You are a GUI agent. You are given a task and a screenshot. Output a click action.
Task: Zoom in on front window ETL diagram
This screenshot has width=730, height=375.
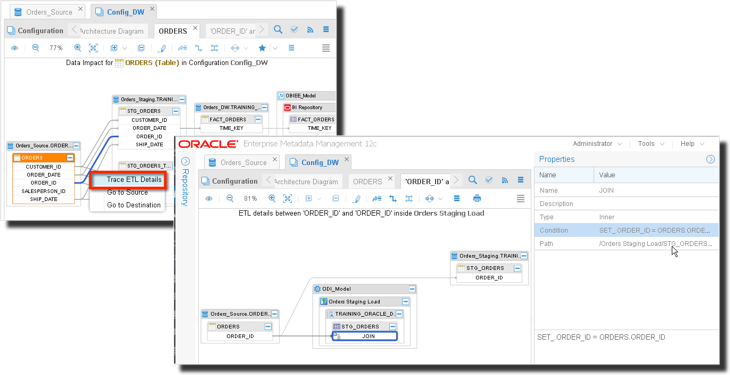pyautogui.click(x=272, y=198)
